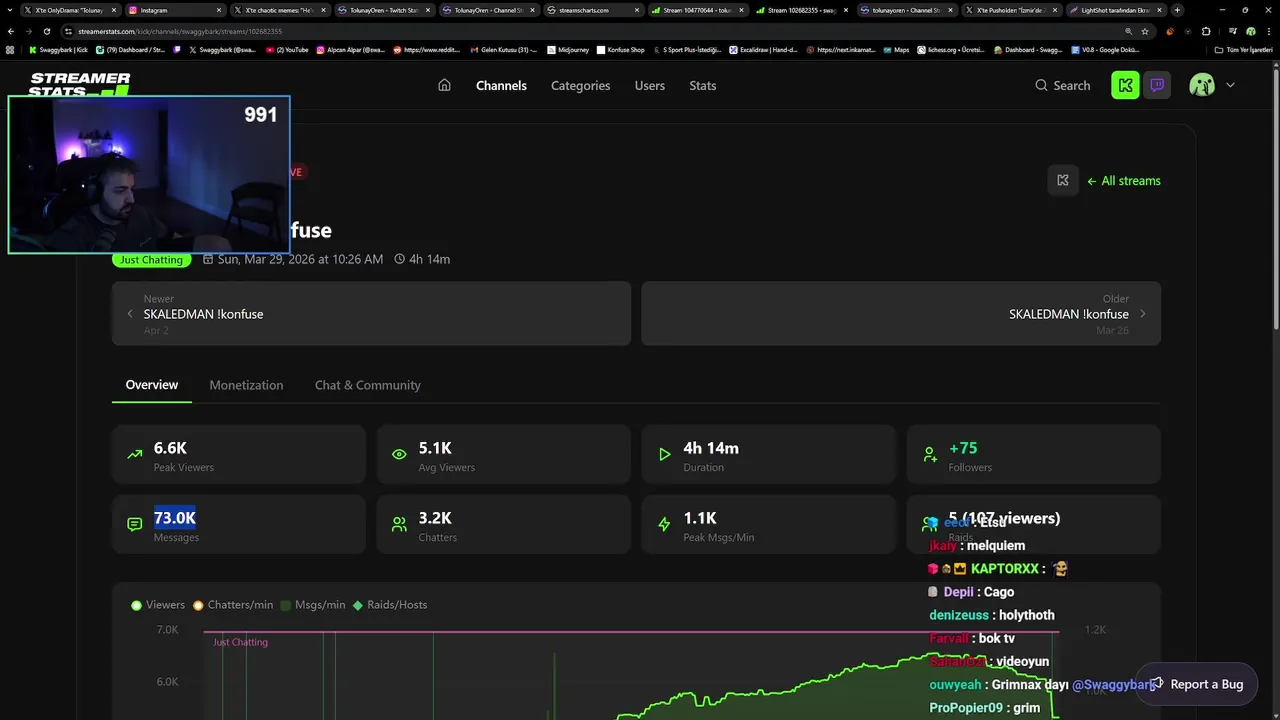Go to the Newer stream from Apr 2

[371, 313]
